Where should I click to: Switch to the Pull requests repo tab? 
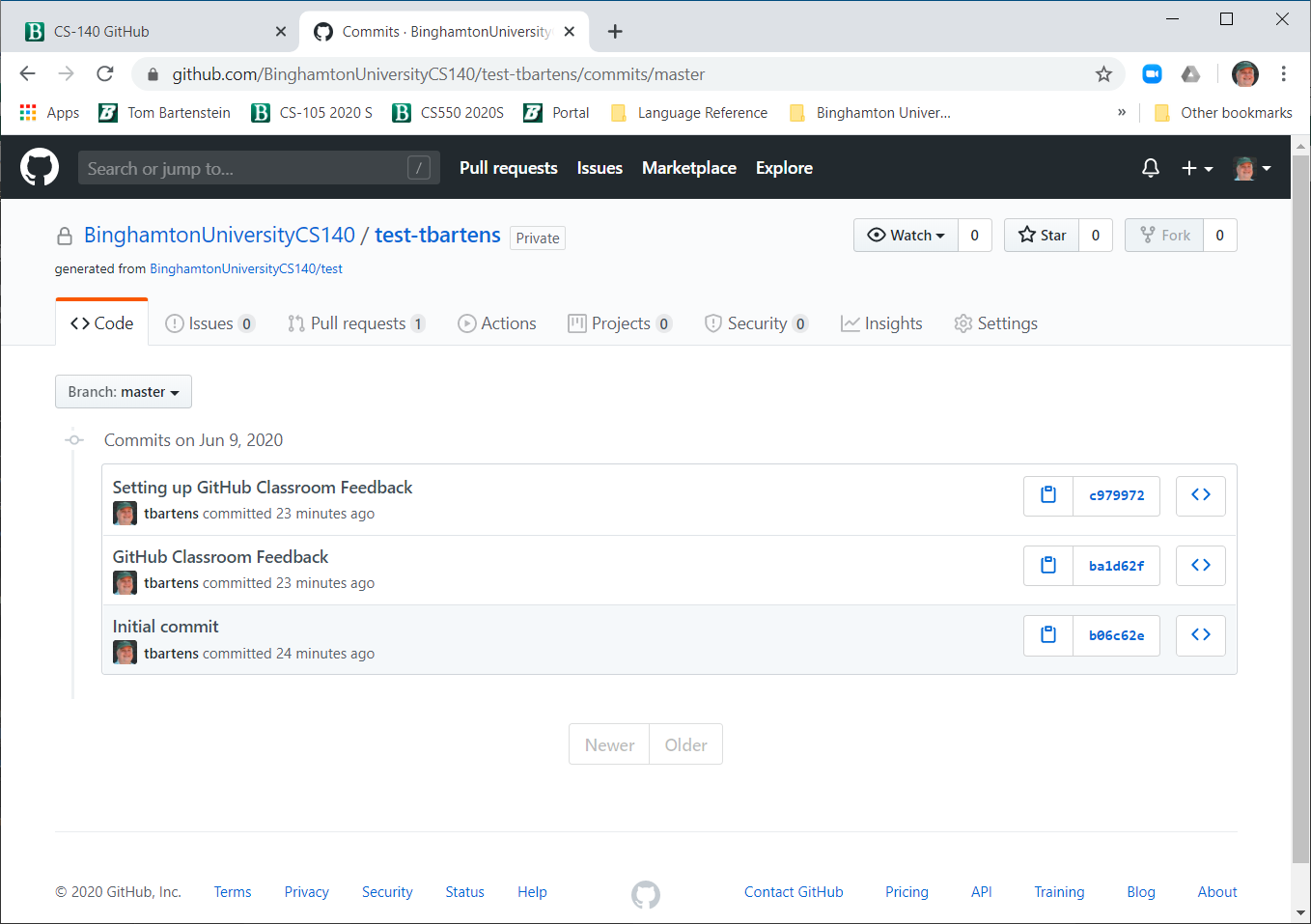(x=356, y=323)
